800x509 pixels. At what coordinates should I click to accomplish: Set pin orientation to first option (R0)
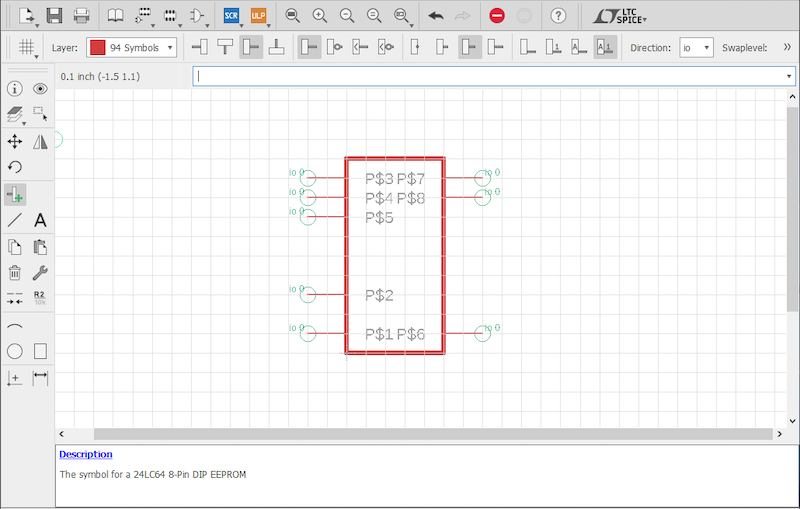[x=199, y=47]
